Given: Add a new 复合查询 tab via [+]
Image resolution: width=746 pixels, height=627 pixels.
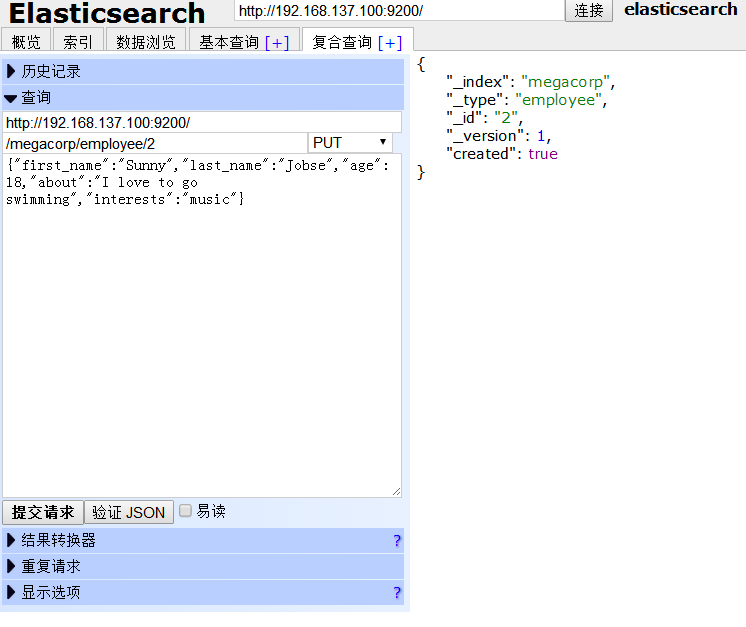Looking at the screenshot, I should click(x=390, y=43).
